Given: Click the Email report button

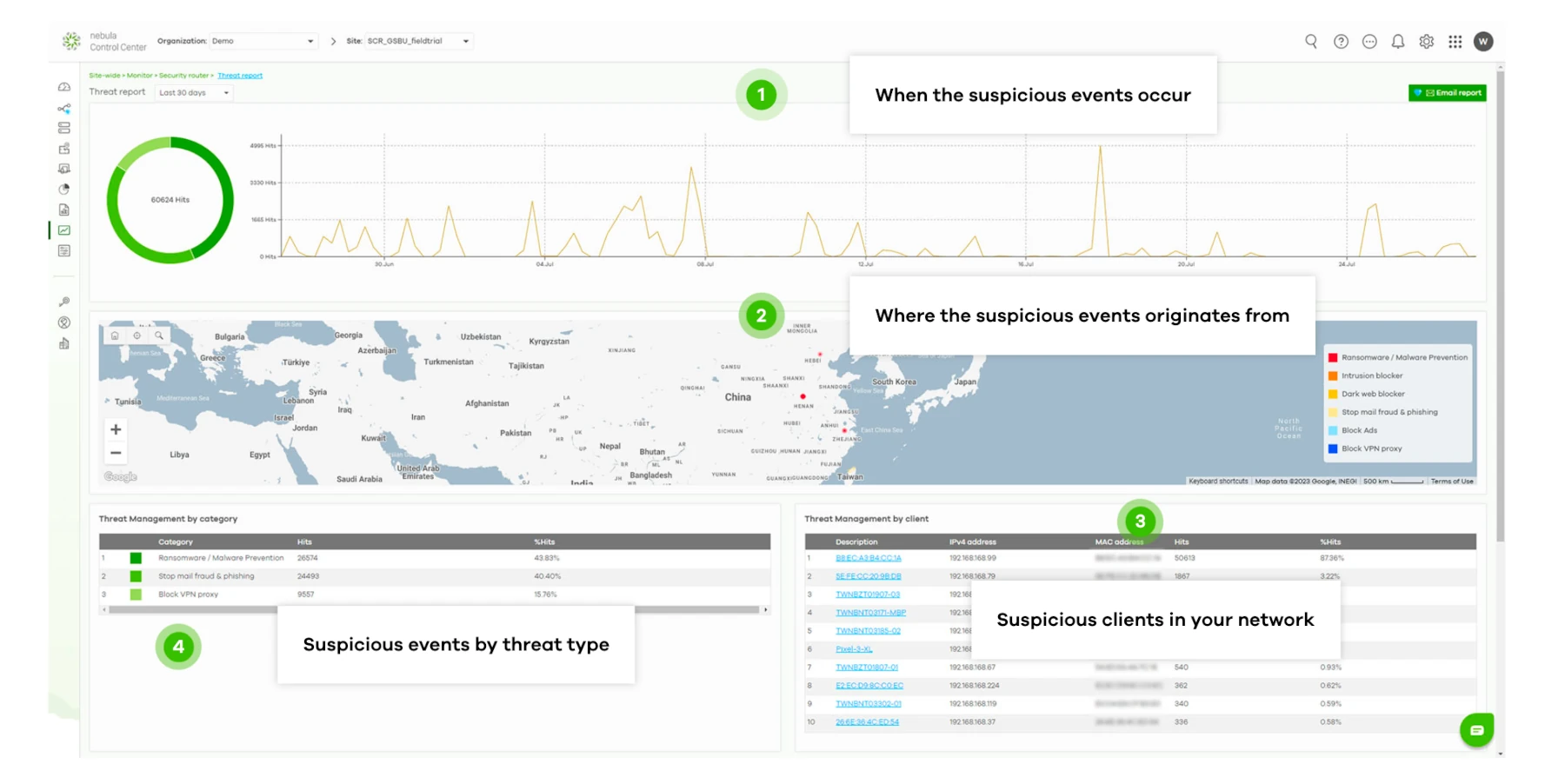Looking at the screenshot, I should point(1447,93).
